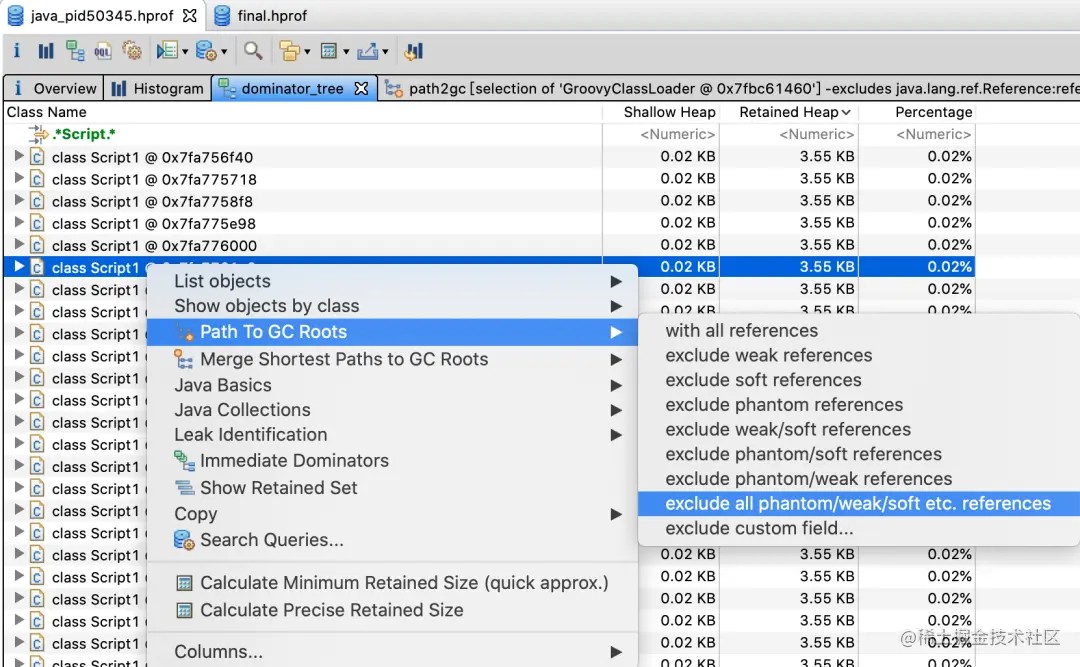The height and width of the screenshot is (667, 1080).
Task: Open the Dominator Tree toolbar icon
Action: [x=76, y=50]
